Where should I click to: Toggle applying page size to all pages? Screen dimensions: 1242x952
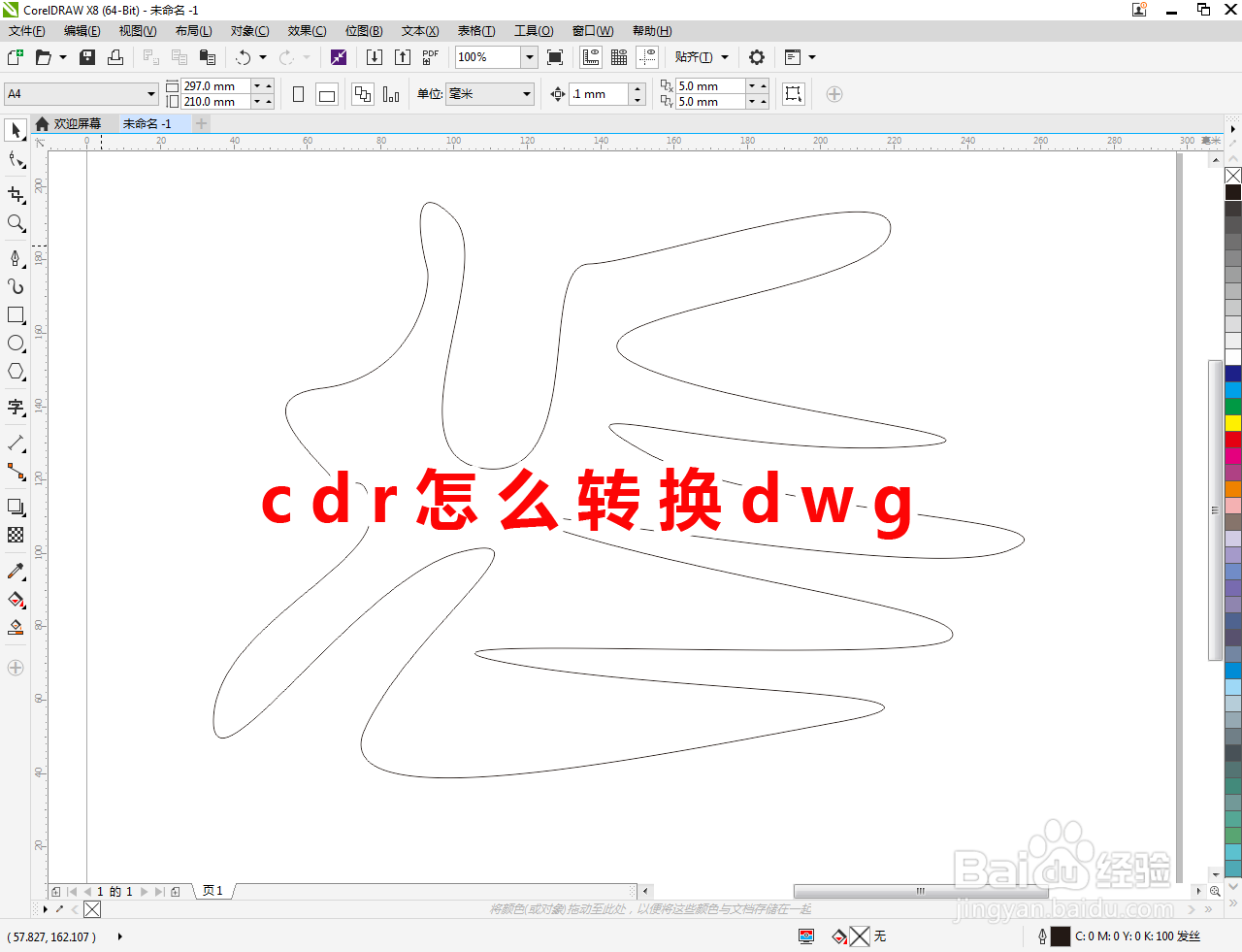pyautogui.click(x=362, y=93)
